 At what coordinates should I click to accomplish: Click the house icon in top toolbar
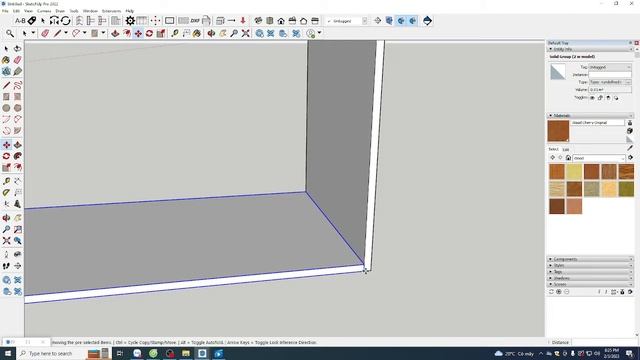[x=281, y=21]
